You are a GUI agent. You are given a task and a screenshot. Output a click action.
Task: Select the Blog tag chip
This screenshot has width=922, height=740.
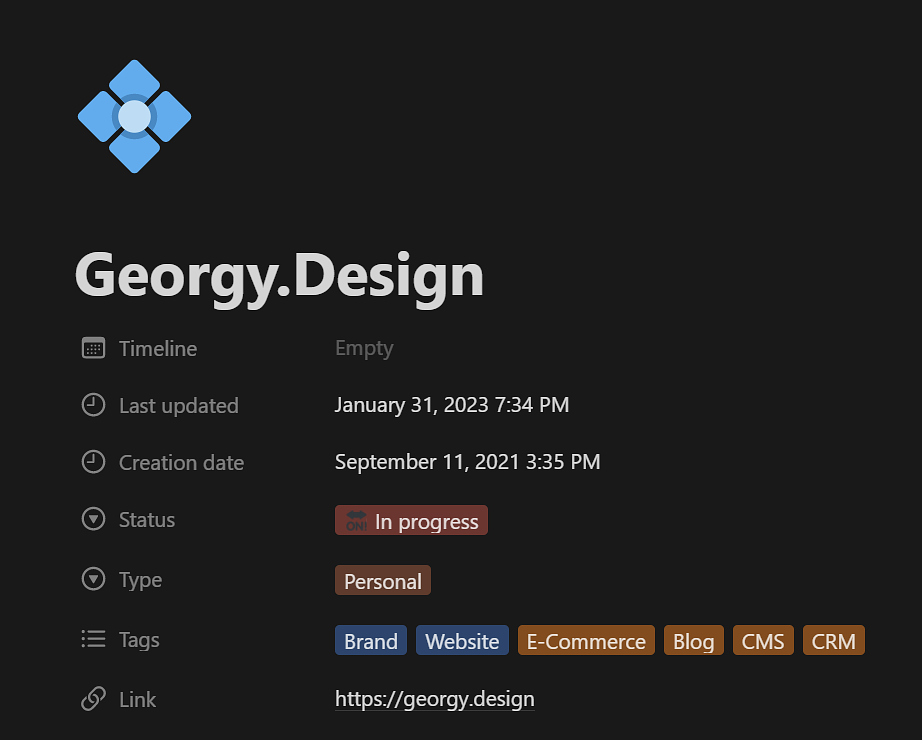point(693,641)
